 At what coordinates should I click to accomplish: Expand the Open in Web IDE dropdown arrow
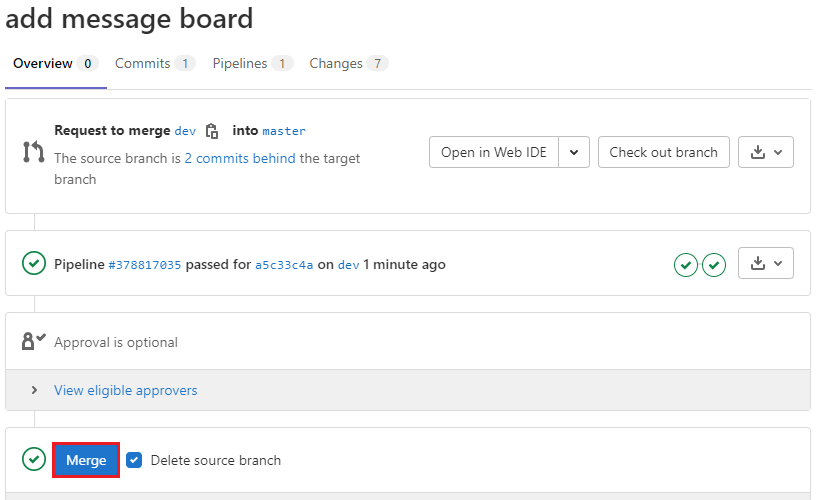pos(573,152)
